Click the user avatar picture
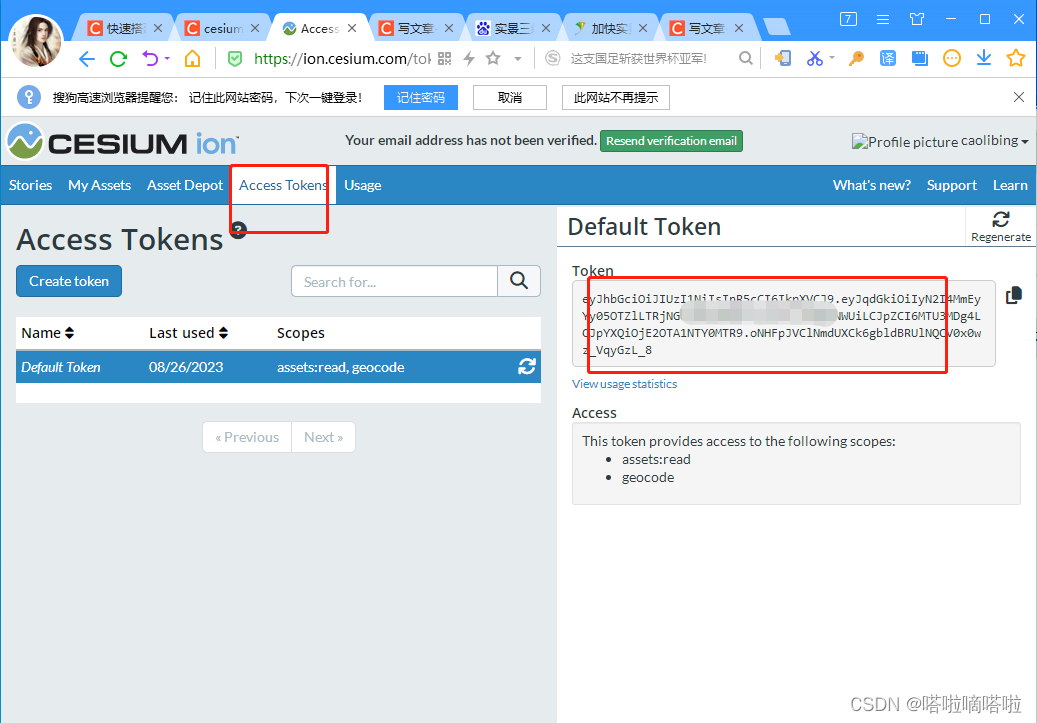 click(x=37, y=40)
